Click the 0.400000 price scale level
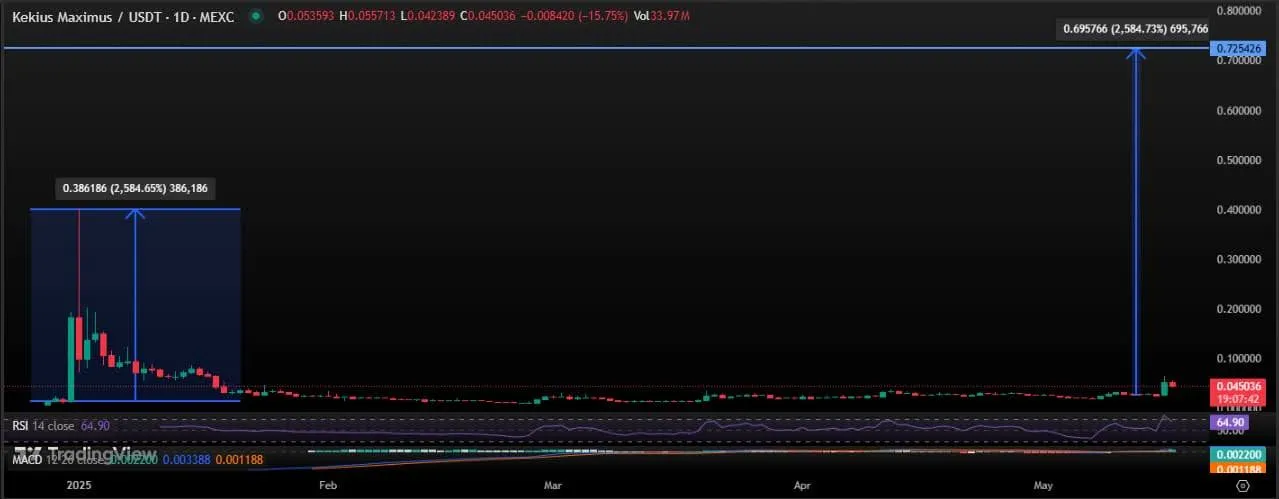 [1236, 210]
